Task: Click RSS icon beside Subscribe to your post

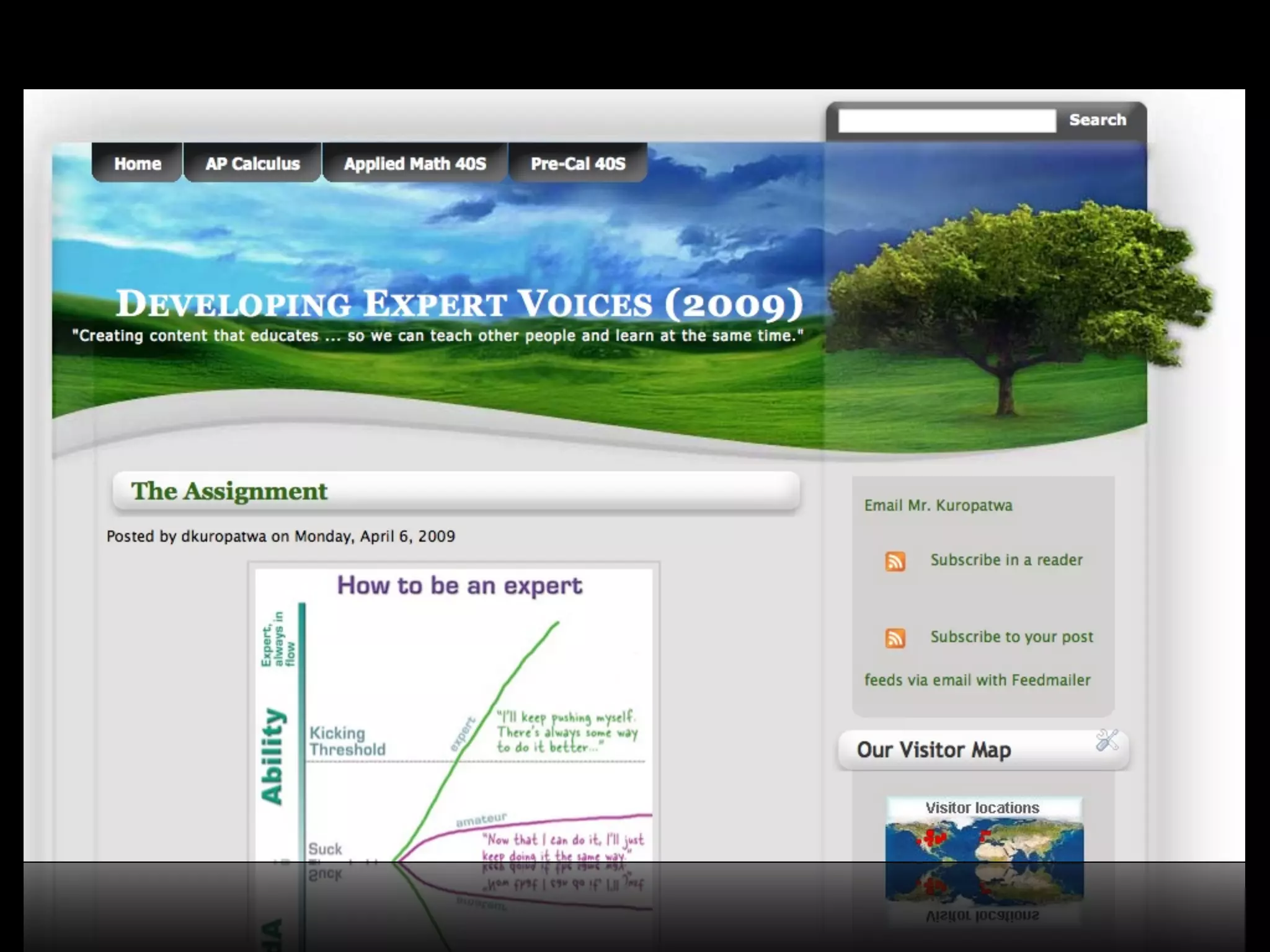Action: pyautogui.click(x=895, y=638)
